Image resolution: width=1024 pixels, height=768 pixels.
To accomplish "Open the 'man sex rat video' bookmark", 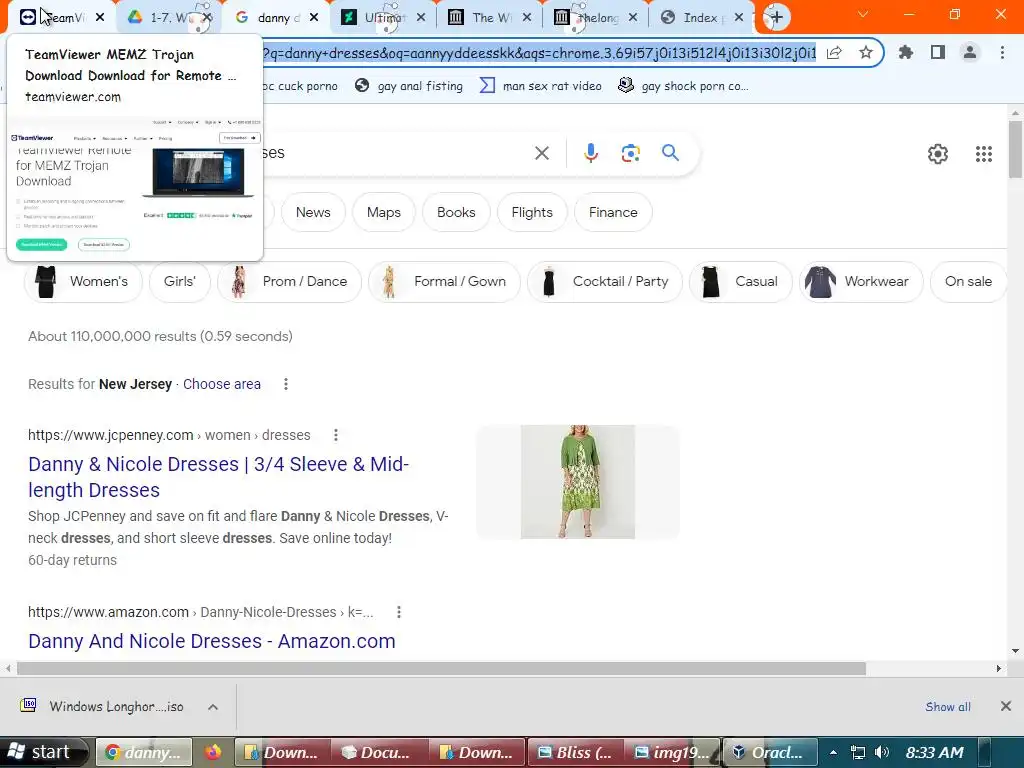I will pyautogui.click(x=540, y=86).
